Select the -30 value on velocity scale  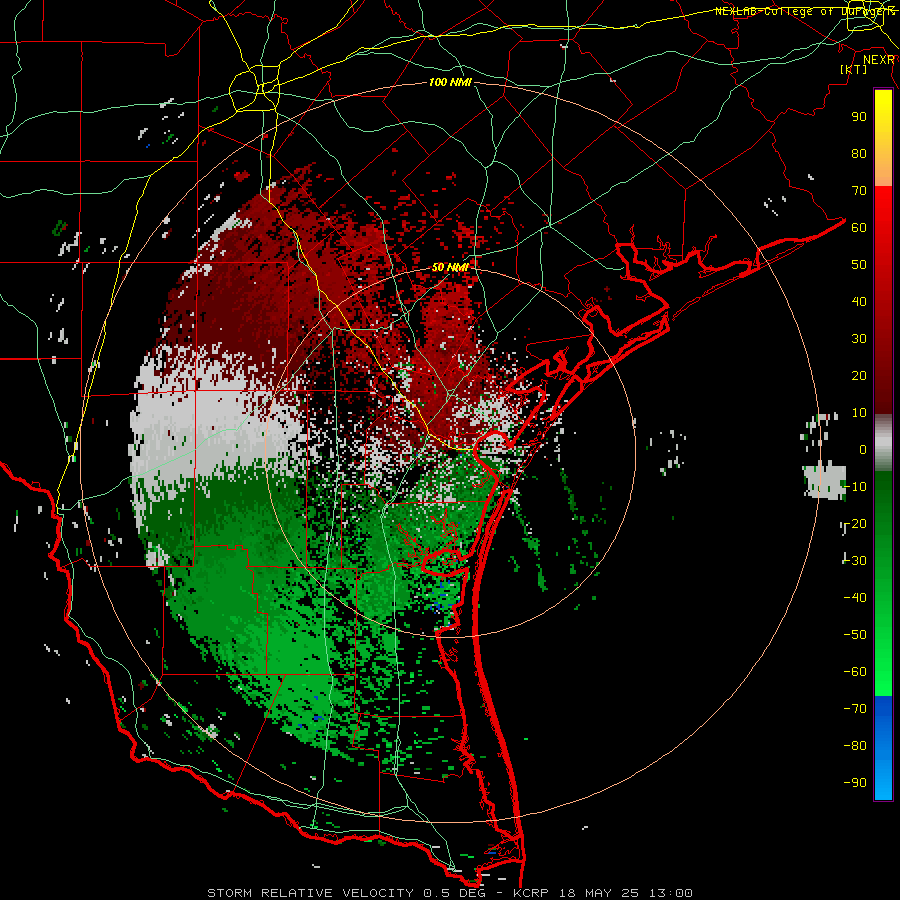tap(855, 560)
